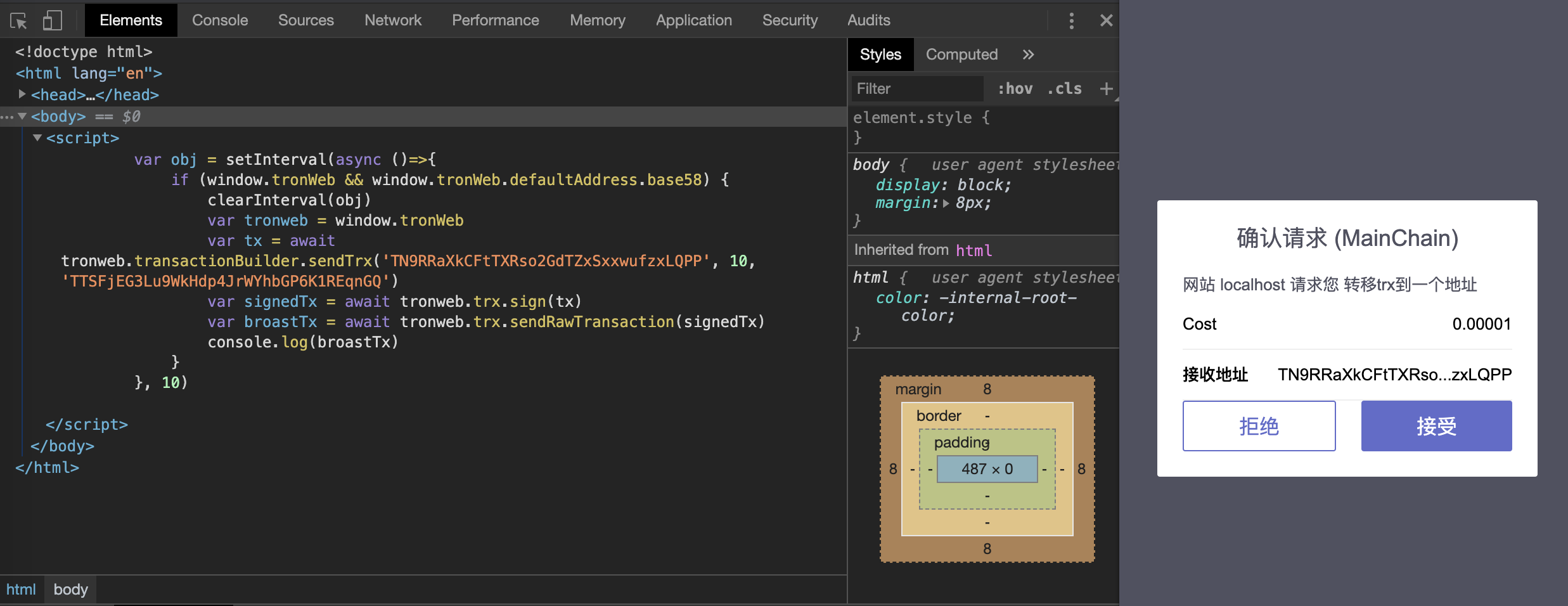Collapse the script element node
Viewport: 1568px width, 606px height.
click(x=37, y=138)
